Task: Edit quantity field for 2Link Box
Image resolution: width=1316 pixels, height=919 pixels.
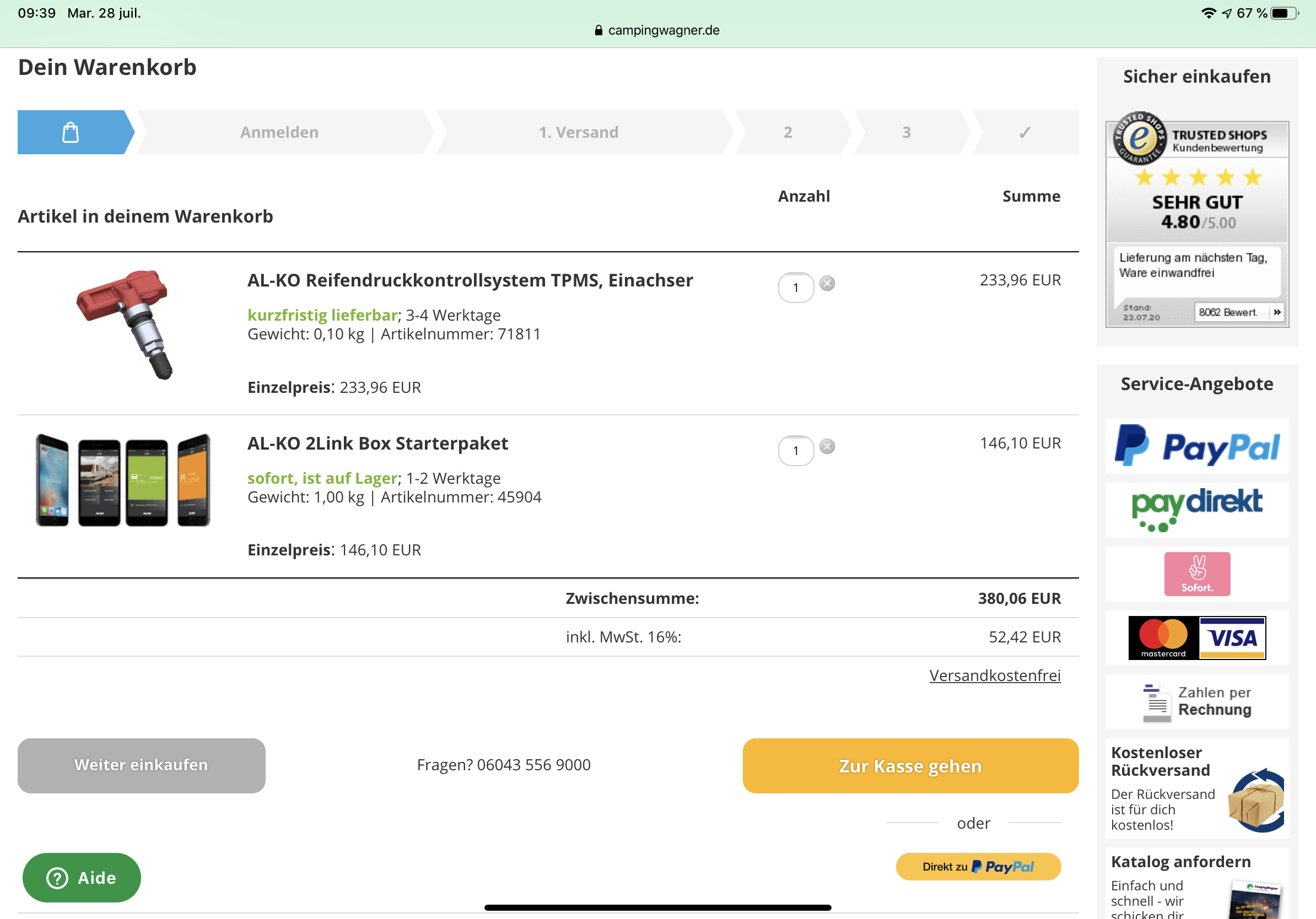Action: 796,451
